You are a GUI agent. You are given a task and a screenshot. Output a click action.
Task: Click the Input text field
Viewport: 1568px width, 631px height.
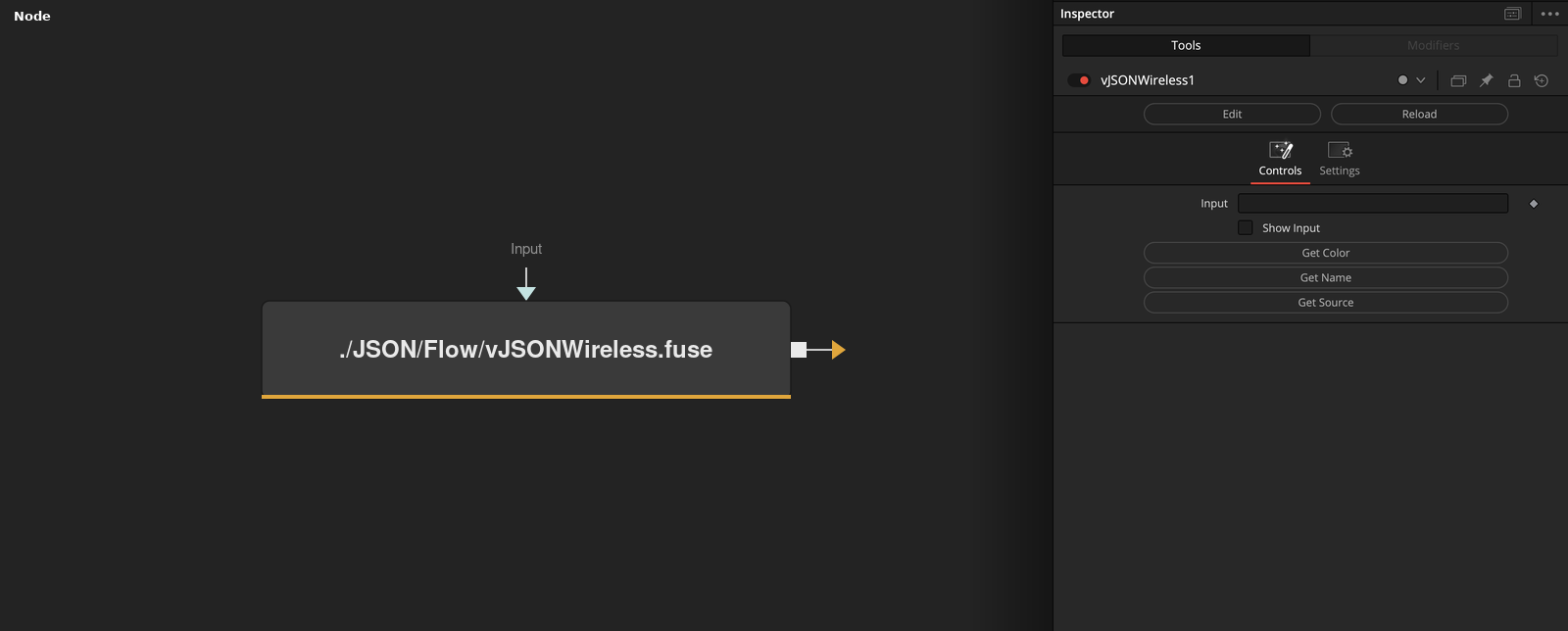coord(1373,203)
